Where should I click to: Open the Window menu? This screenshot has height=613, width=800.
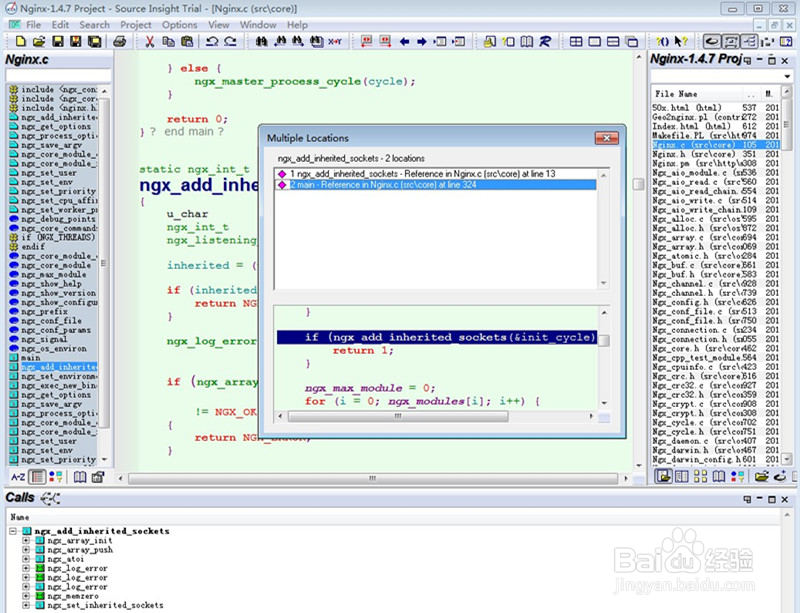[258, 24]
